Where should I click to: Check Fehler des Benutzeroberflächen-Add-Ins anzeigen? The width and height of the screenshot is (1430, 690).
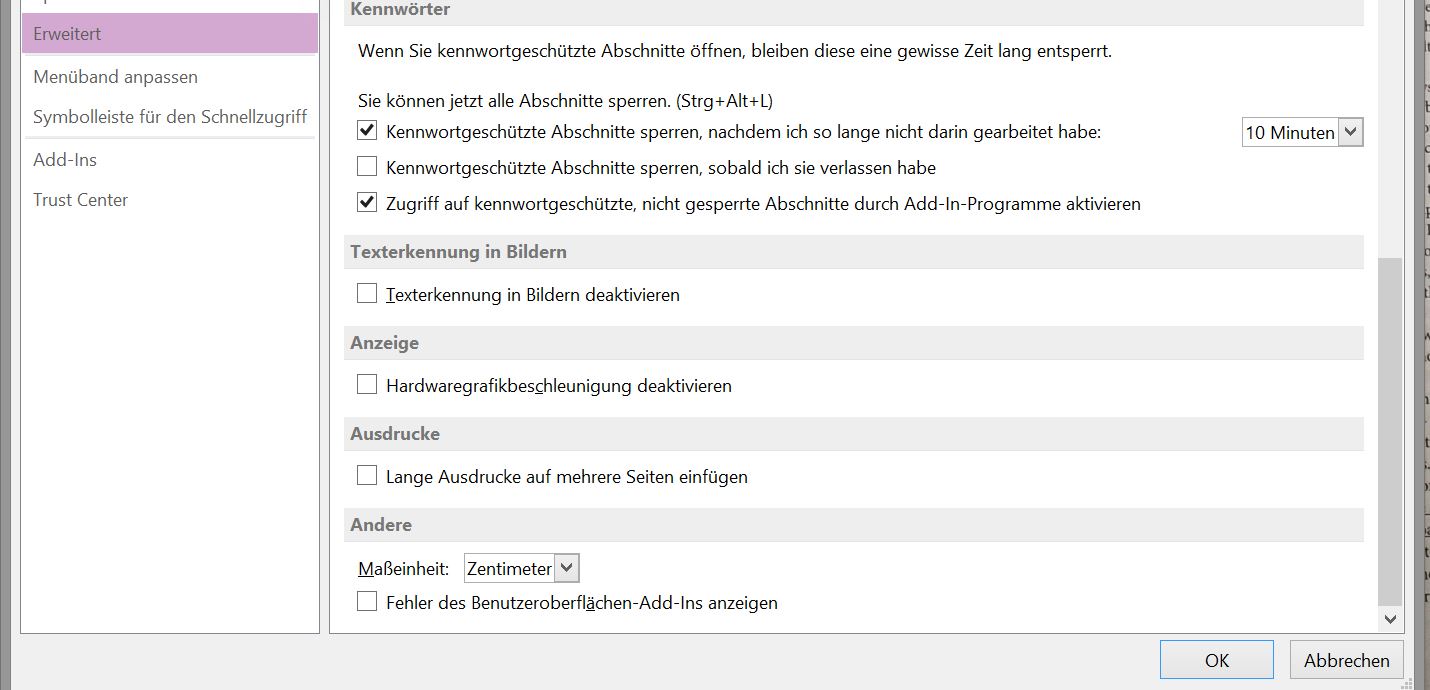coord(367,602)
